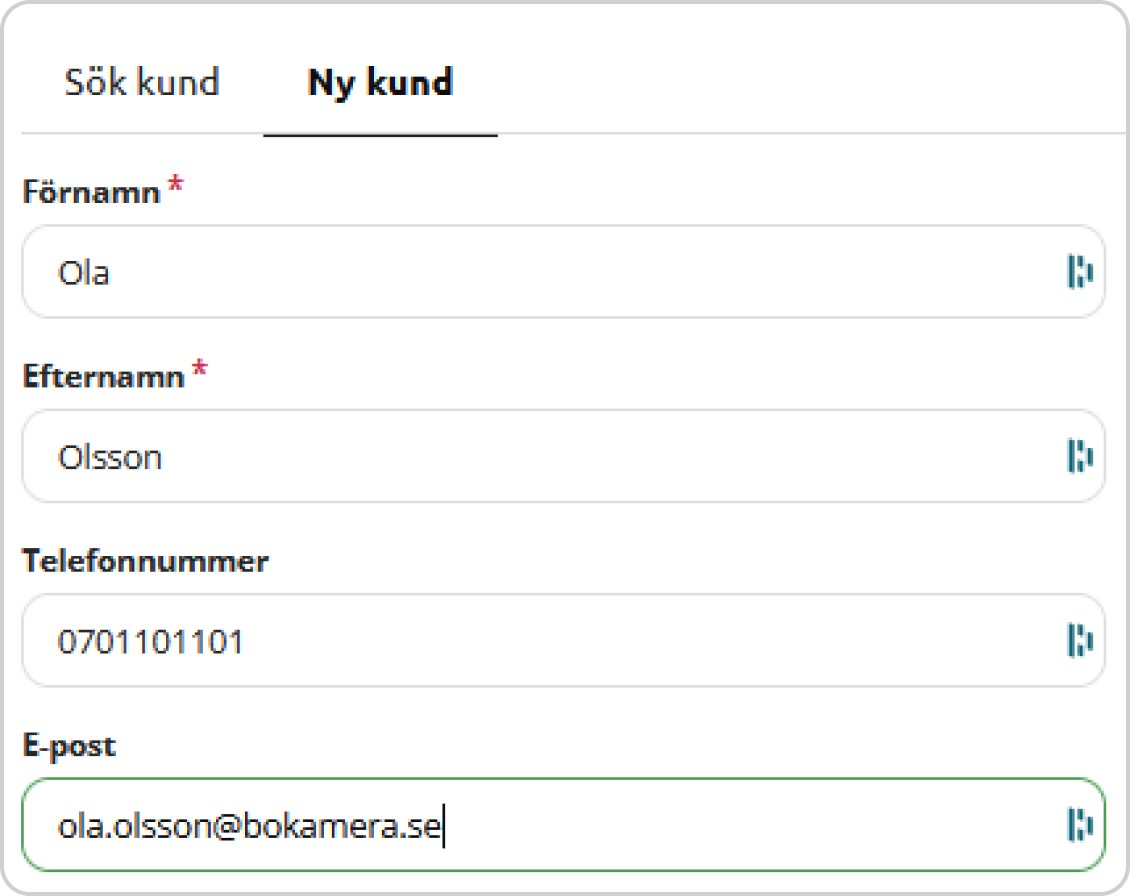Click the red required asterisk beside Förnamn
The width and height of the screenshot is (1130, 896).
coord(176,185)
